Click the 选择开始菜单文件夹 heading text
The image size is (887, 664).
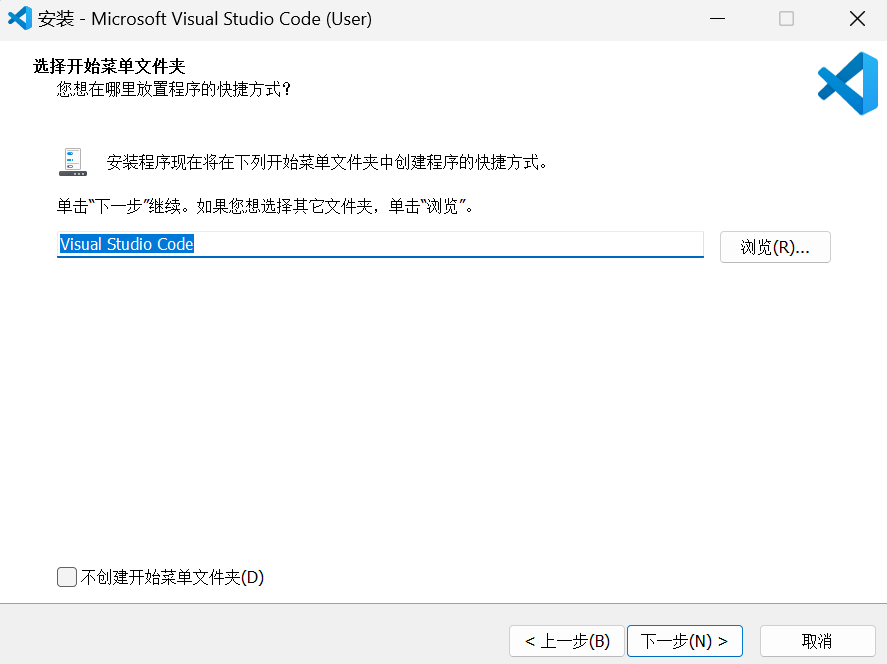(109, 66)
